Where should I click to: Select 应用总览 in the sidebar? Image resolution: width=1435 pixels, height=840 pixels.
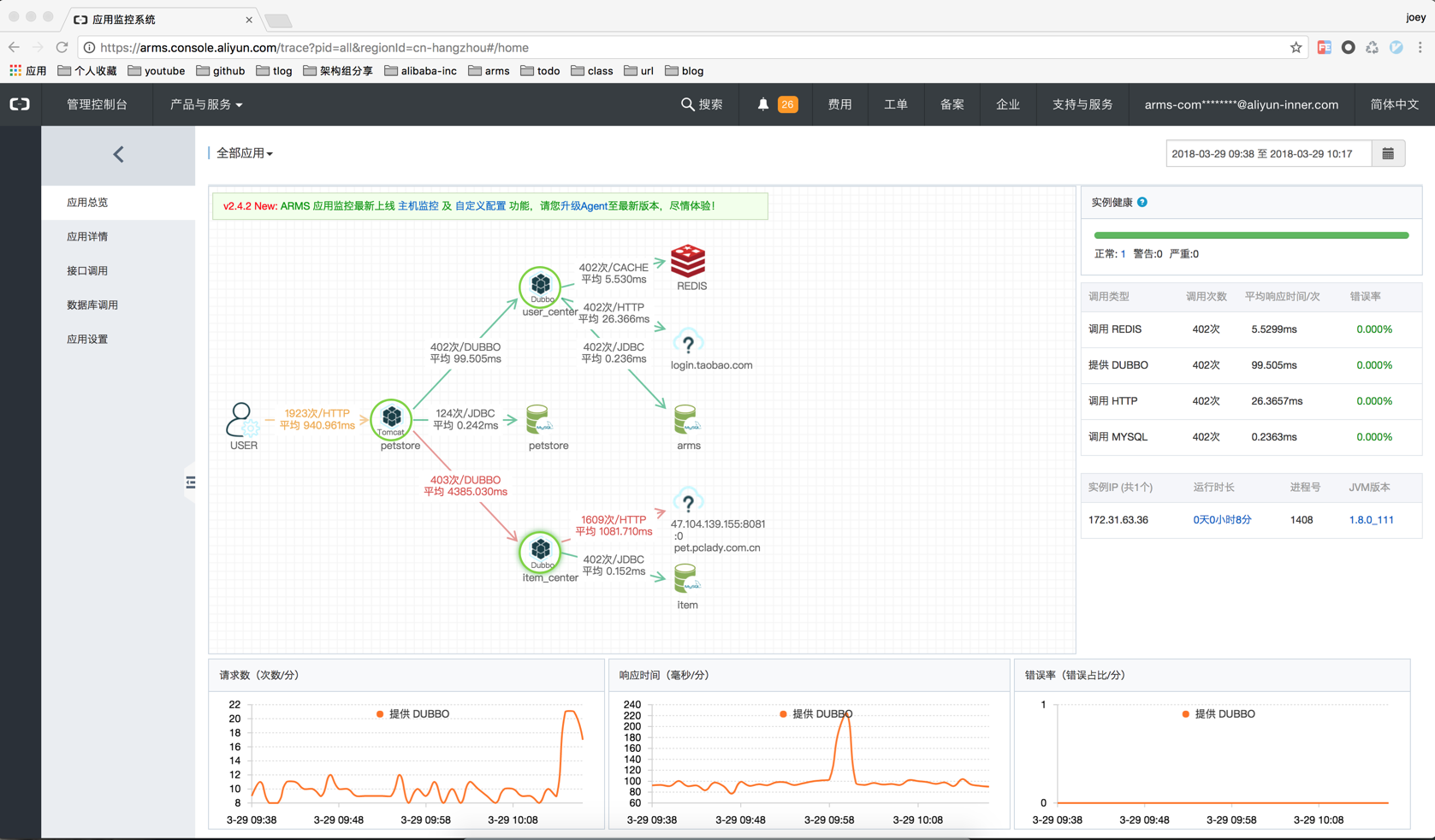pos(118,203)
